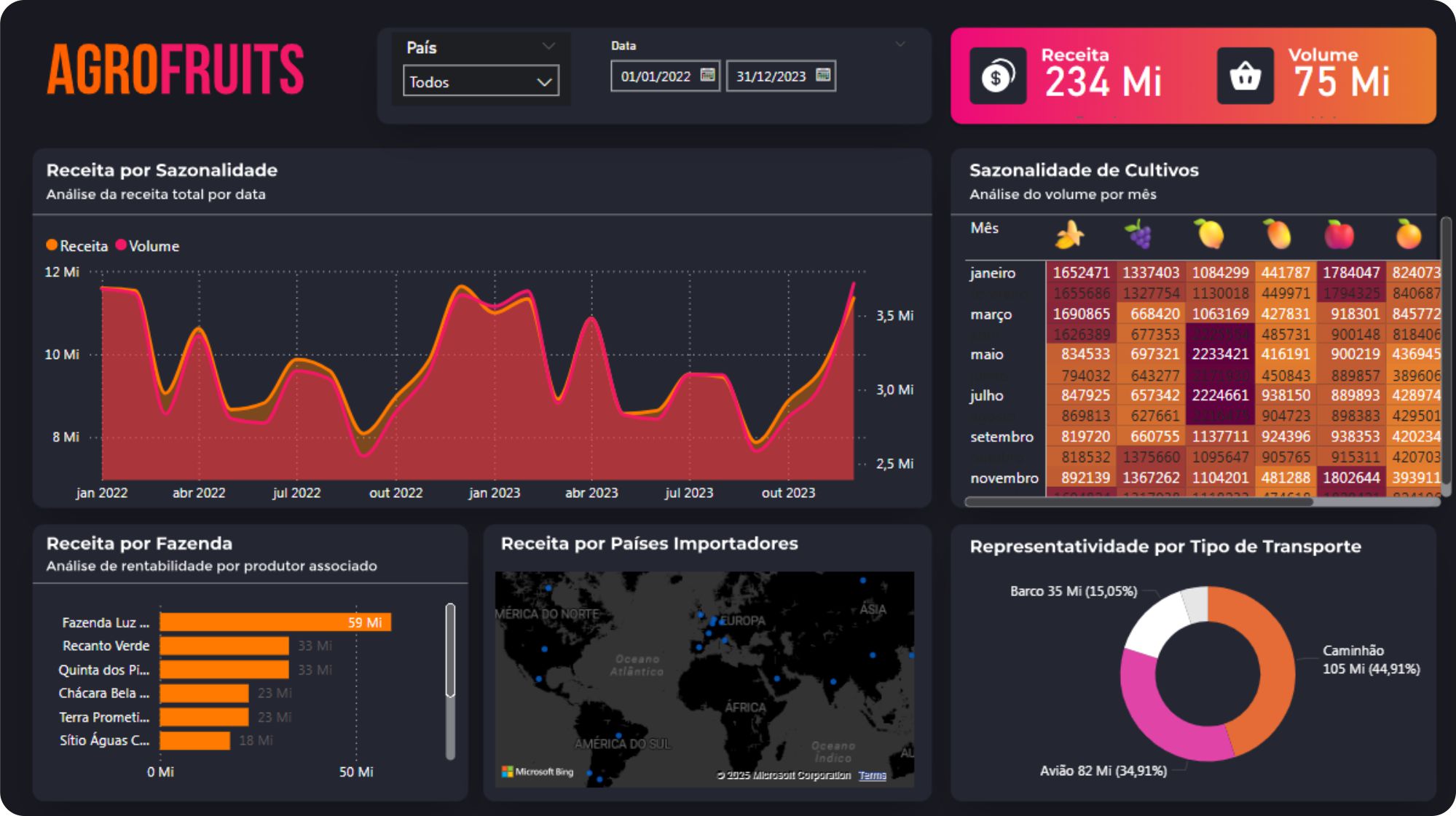Click the Volume basket icon
This screenshot has width=1456, height=816.
[1245, 76]
